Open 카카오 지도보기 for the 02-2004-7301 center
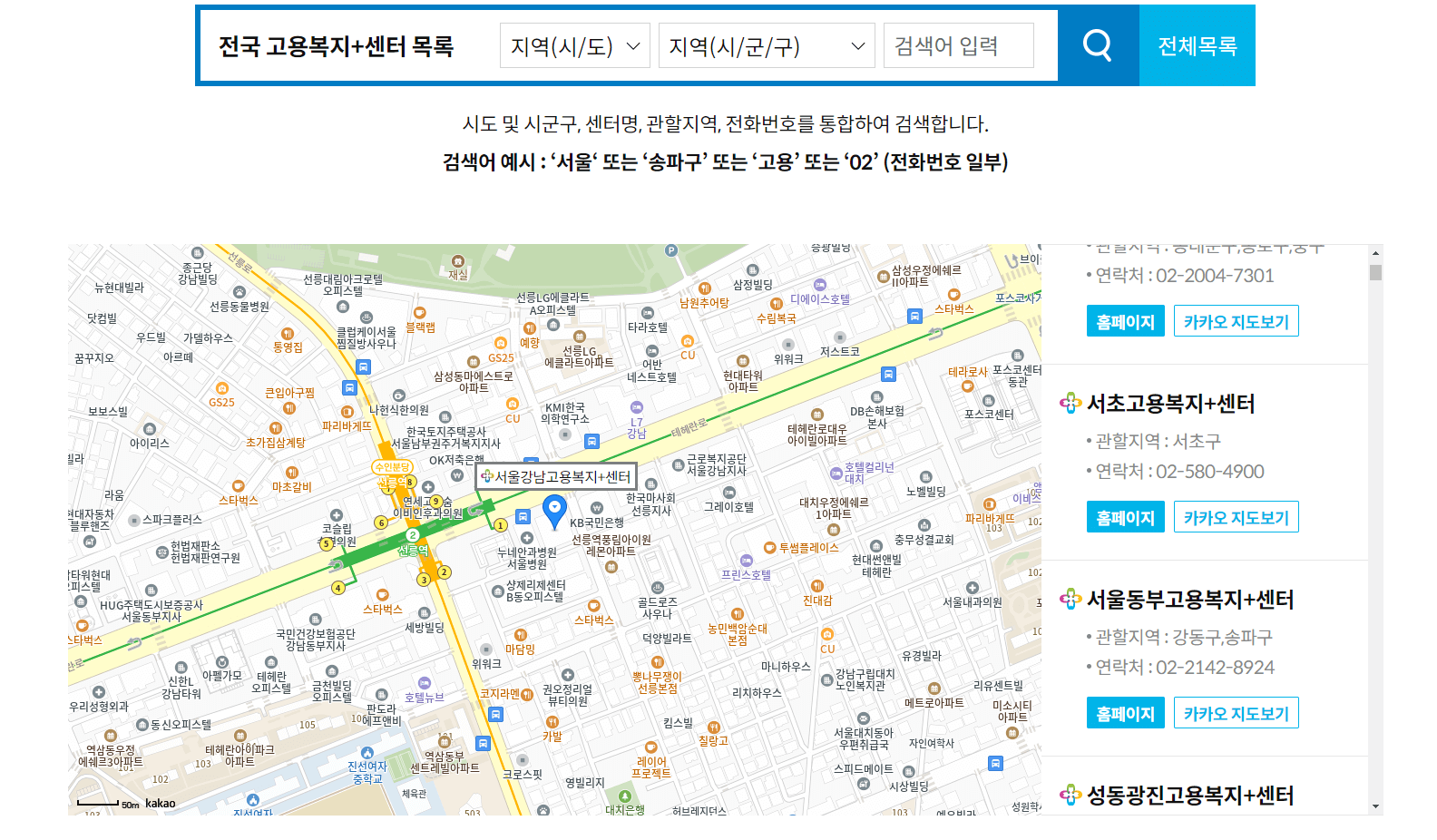This screenshot has width=1437, height=840. pyautogui.click(x=1236, y=321)
